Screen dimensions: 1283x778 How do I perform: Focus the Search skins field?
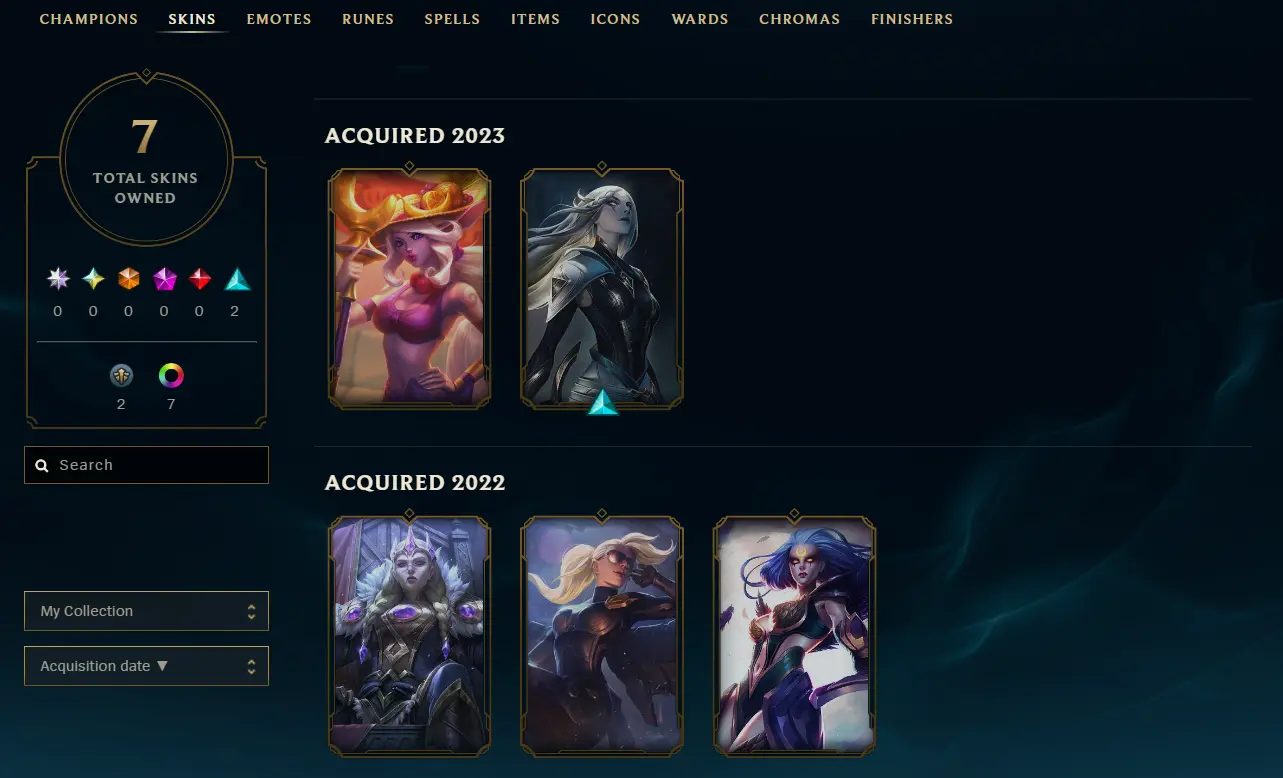pyautogui.click(x=146, y=465)
